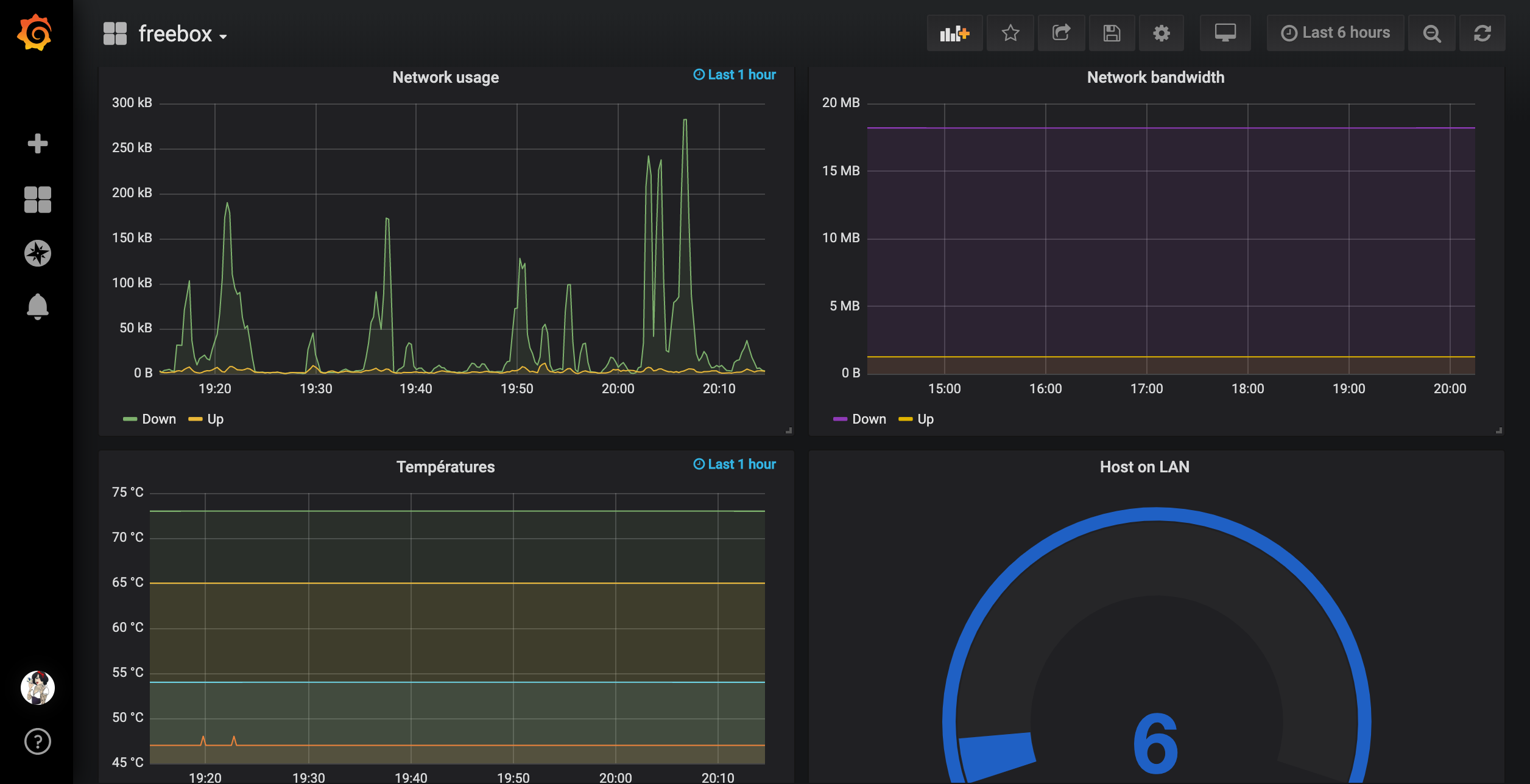
Task: Zoom out the time range
Action: pyautogui.click(x=1432, y=33)
